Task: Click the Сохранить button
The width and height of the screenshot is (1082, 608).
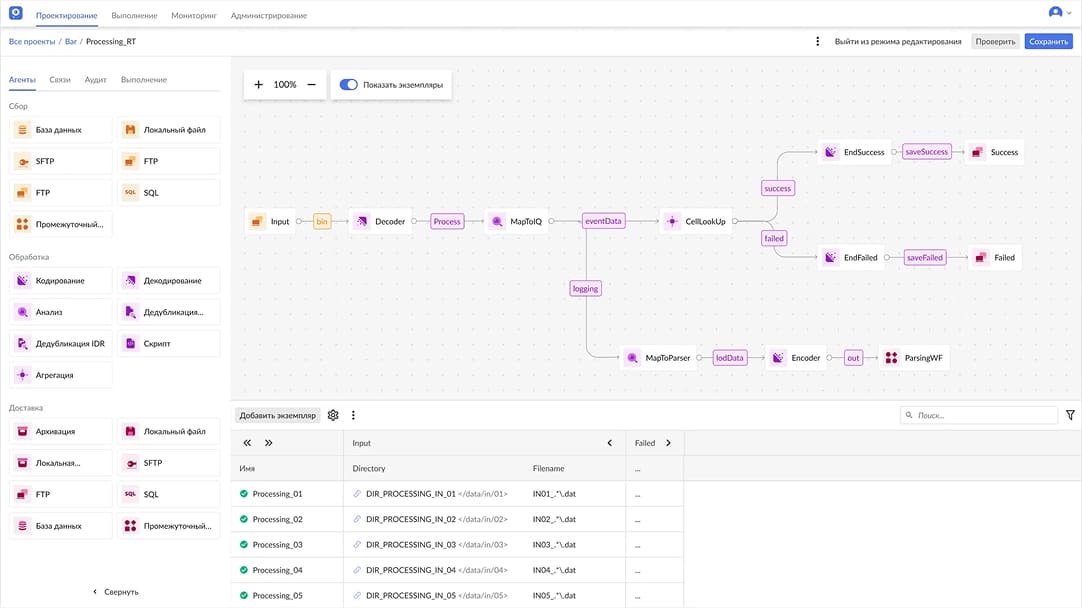Action: pos(1048,41)
